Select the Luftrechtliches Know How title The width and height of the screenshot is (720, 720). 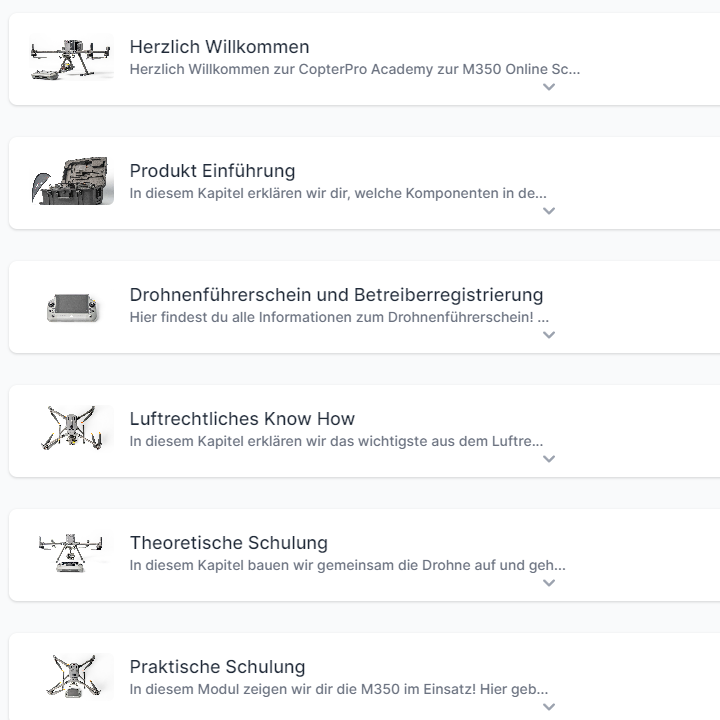[x=242, y=419]
